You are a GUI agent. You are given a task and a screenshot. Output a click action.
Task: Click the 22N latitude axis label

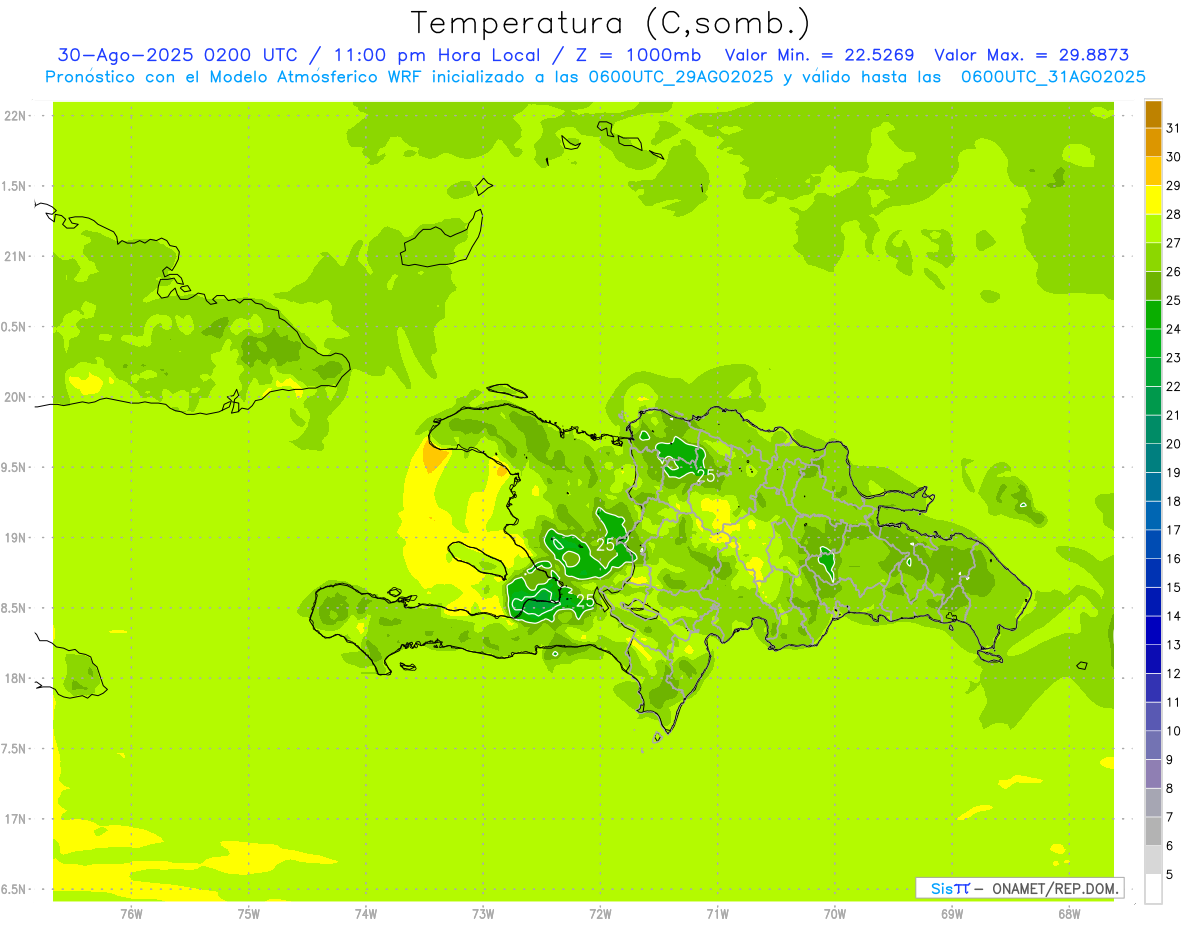(15, 116)
